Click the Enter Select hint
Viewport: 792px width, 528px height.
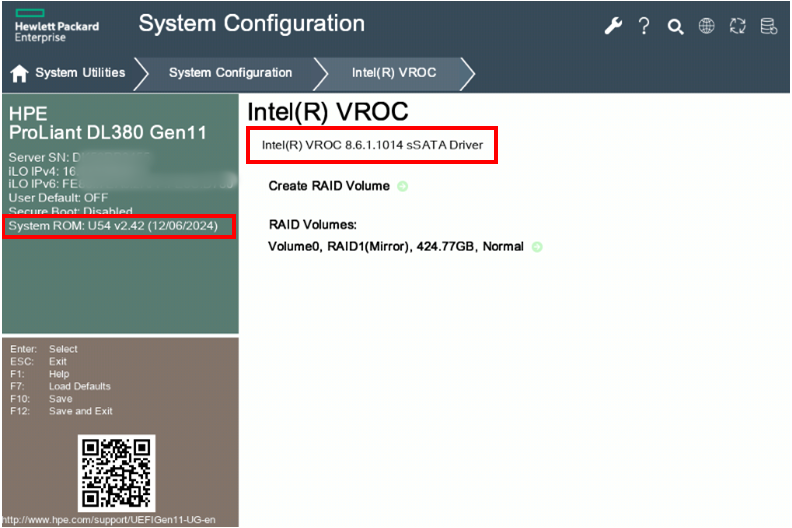pos(44,349)
